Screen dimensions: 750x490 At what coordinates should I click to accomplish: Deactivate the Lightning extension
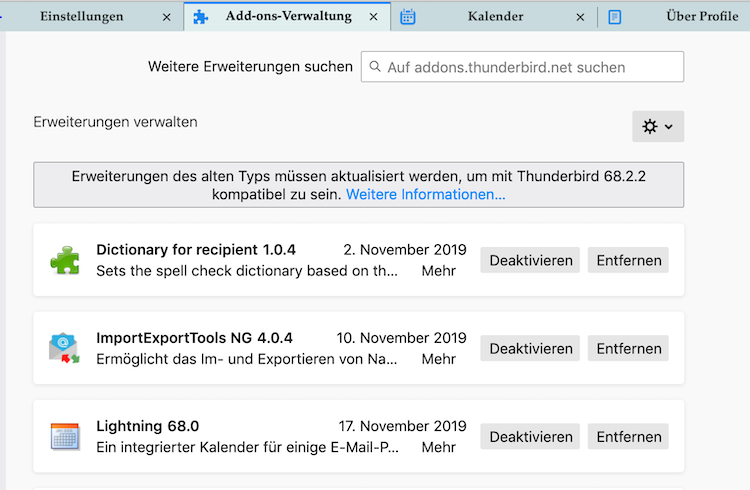coord(531,436)
